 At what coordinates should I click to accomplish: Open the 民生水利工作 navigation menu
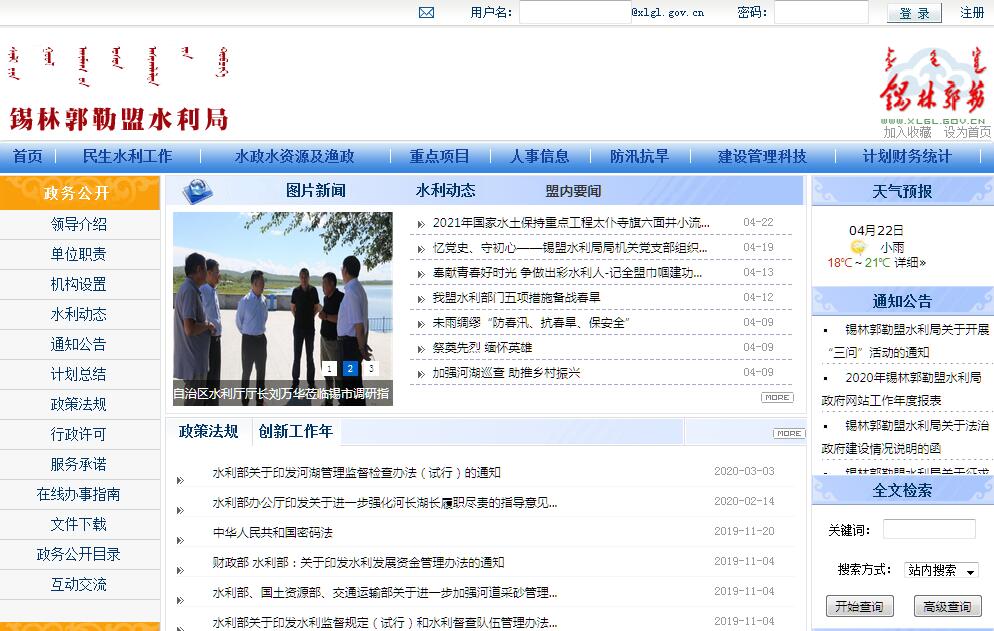[127, 157]
